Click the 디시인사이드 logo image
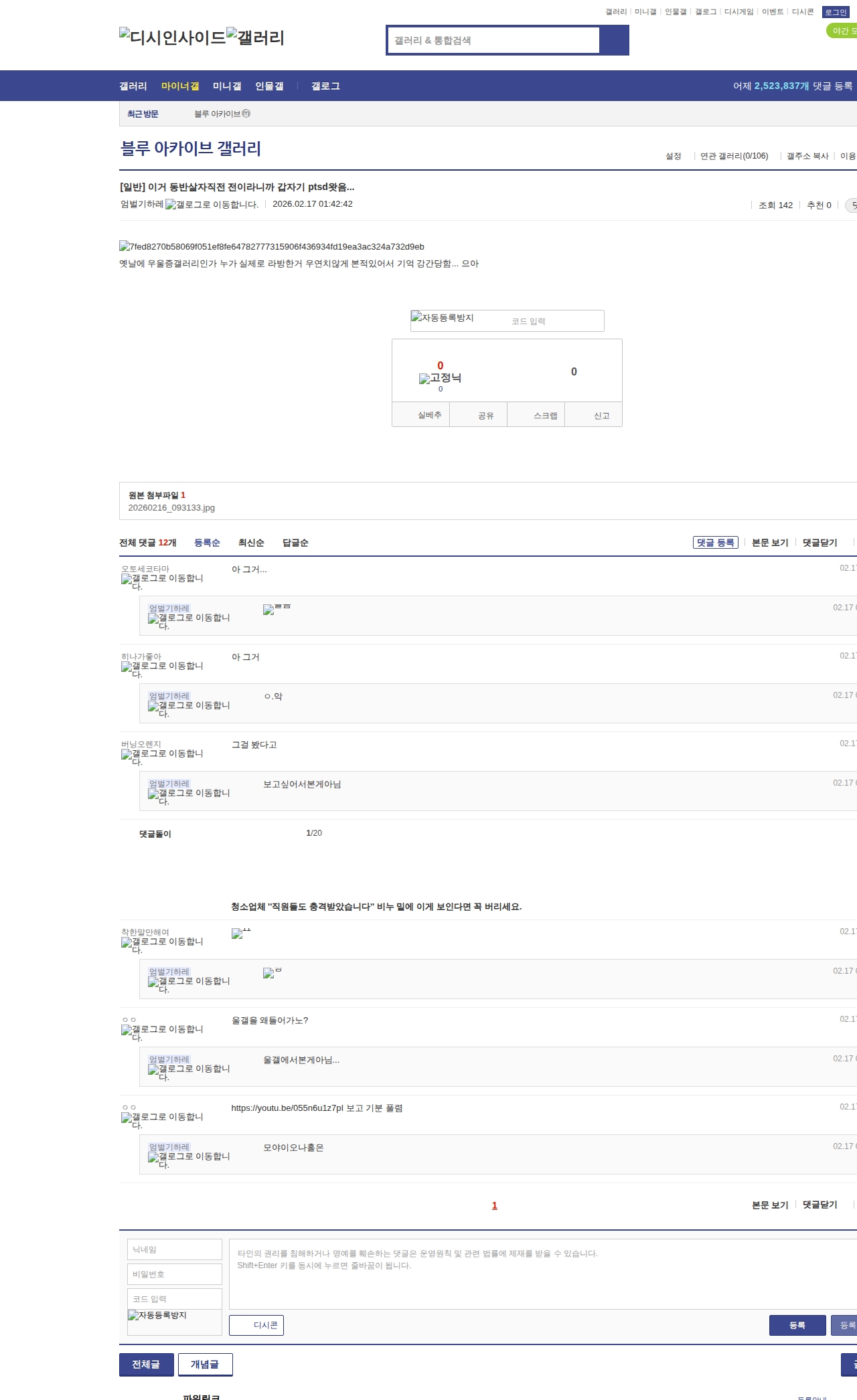This screenshot has height=1400, width=857. pos(172,37)
